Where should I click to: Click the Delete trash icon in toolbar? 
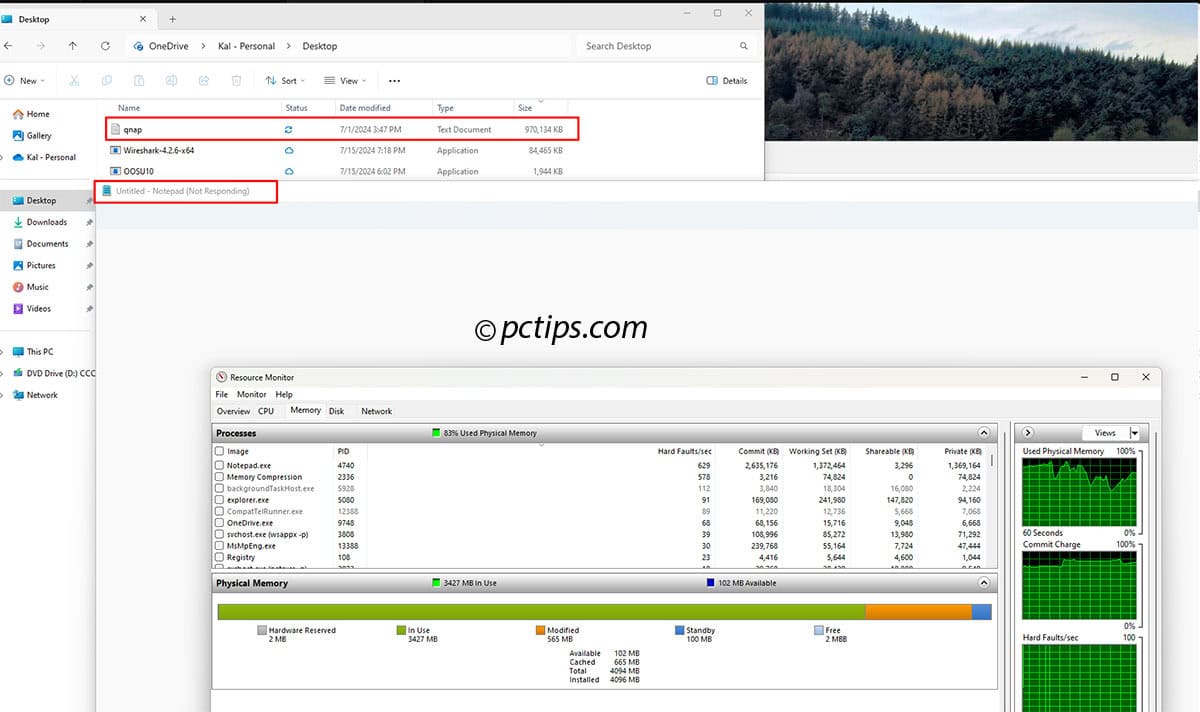point(236,81)
